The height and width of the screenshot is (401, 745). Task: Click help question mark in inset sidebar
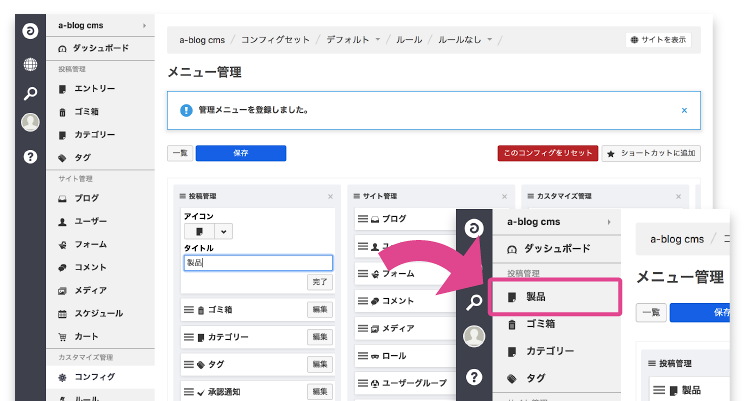(474, 377)
